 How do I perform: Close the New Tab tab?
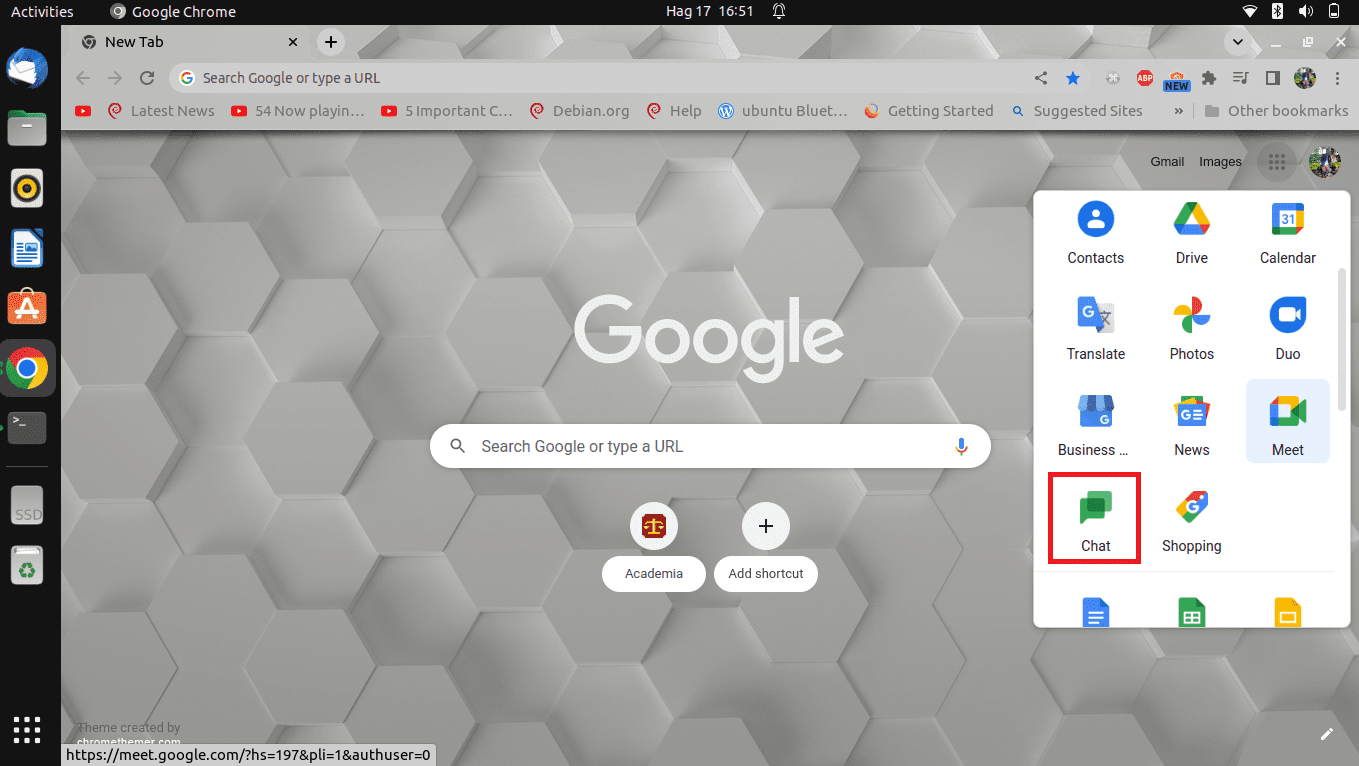coord(293,42)
